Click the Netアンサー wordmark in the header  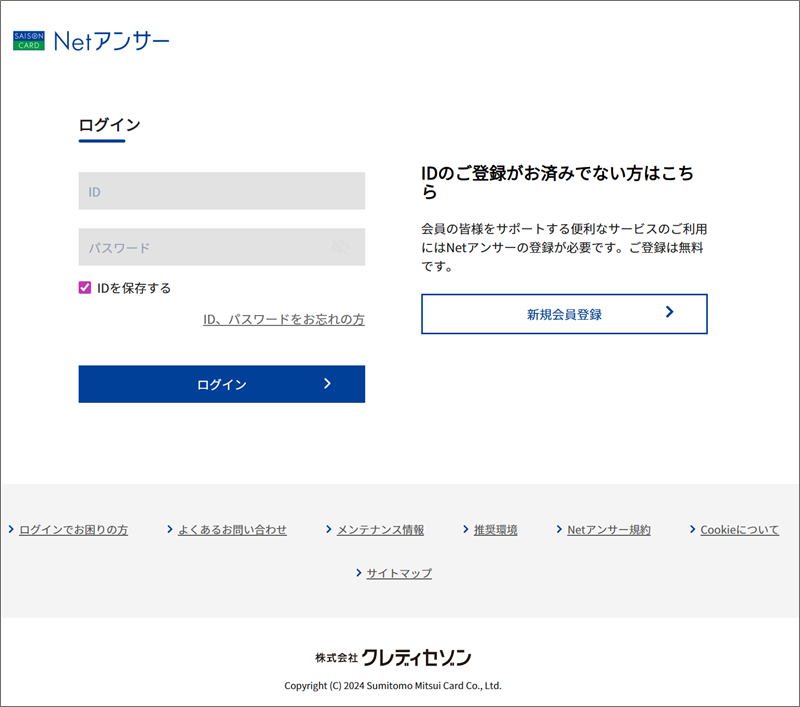pyautogui.click(x=111, y=41)
